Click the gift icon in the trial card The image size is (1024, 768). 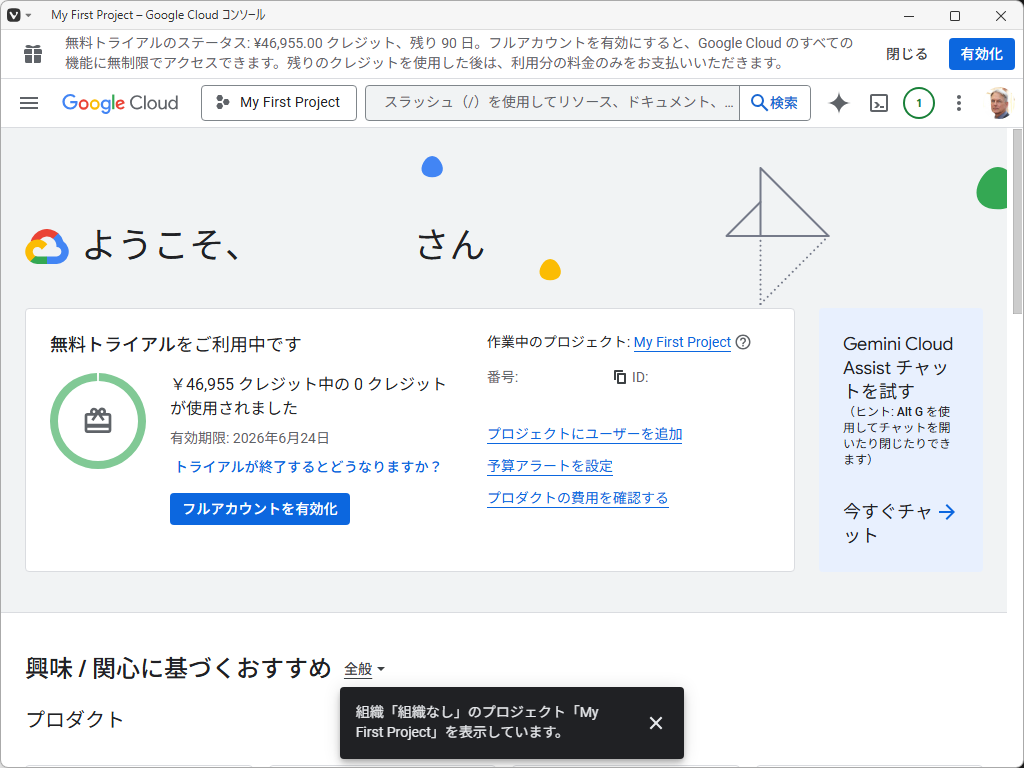(97, 421)
